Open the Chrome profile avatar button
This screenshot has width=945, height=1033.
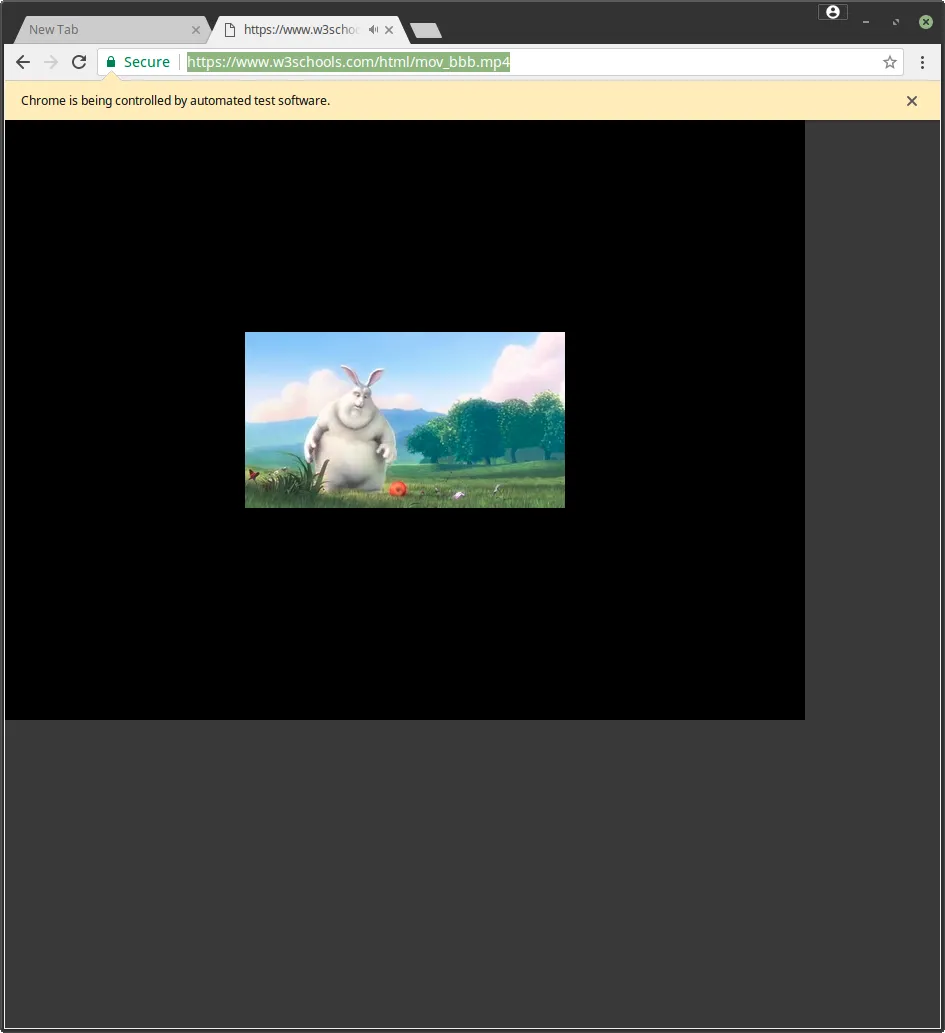pos(833,12)
